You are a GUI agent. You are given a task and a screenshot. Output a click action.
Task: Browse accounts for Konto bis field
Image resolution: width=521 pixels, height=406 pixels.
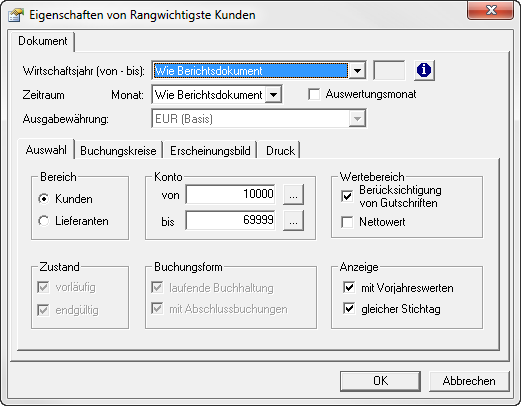click(x=293, y=220)
